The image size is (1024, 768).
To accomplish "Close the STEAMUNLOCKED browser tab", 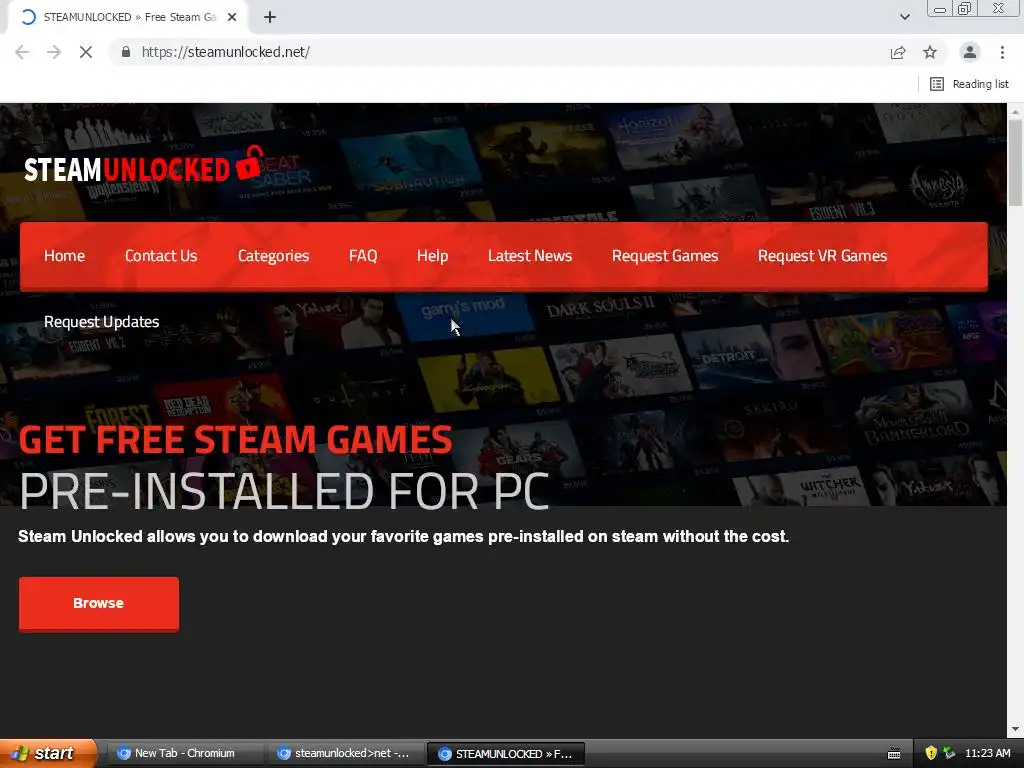I will 232,17.
